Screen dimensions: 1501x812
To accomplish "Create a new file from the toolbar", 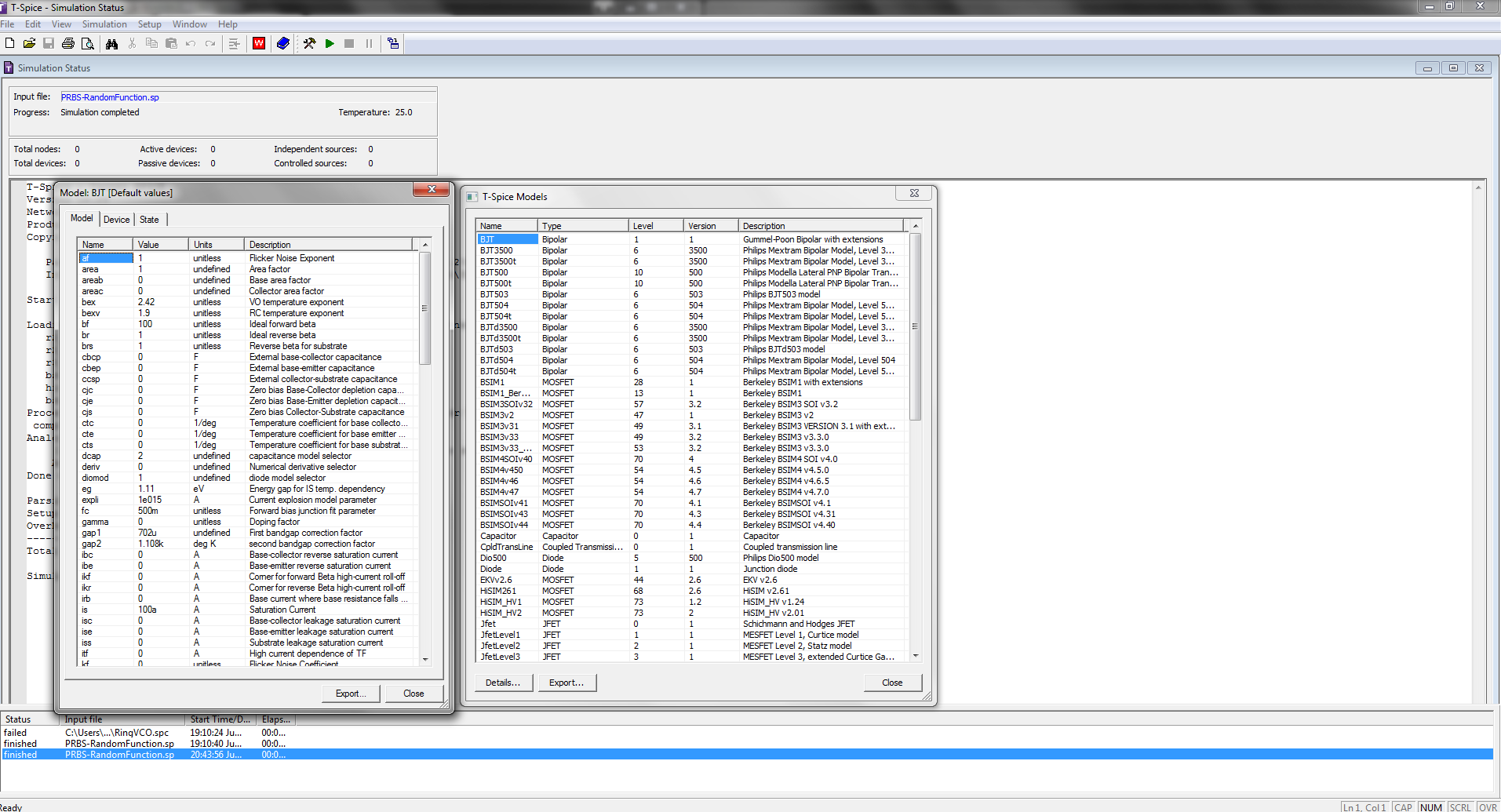I will pyautogui.click(x=10, y=44).
